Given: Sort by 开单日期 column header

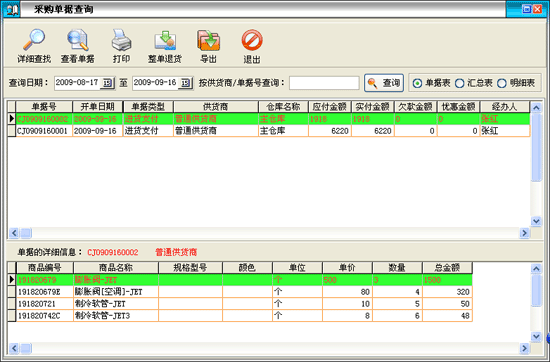Looking at the screenshot, I should coord(98,107).
